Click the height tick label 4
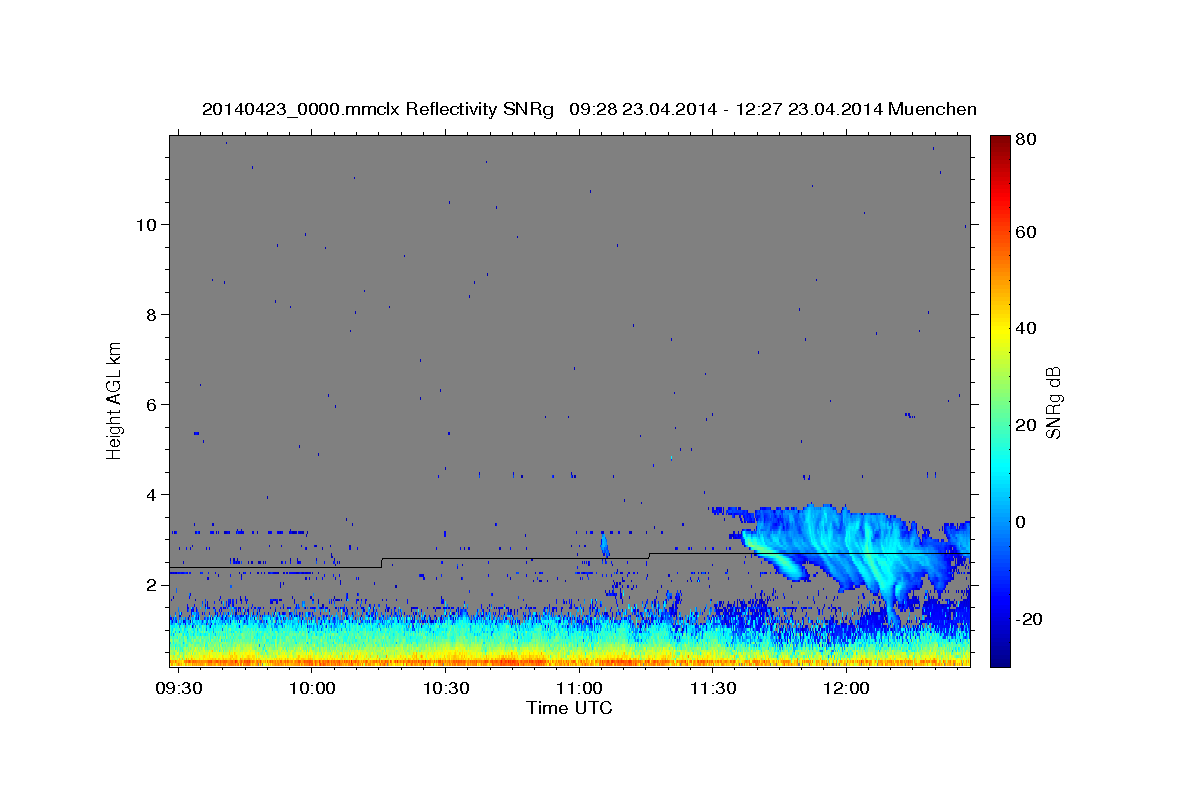This screenshot has height=800, width=1200. point(150,495)
